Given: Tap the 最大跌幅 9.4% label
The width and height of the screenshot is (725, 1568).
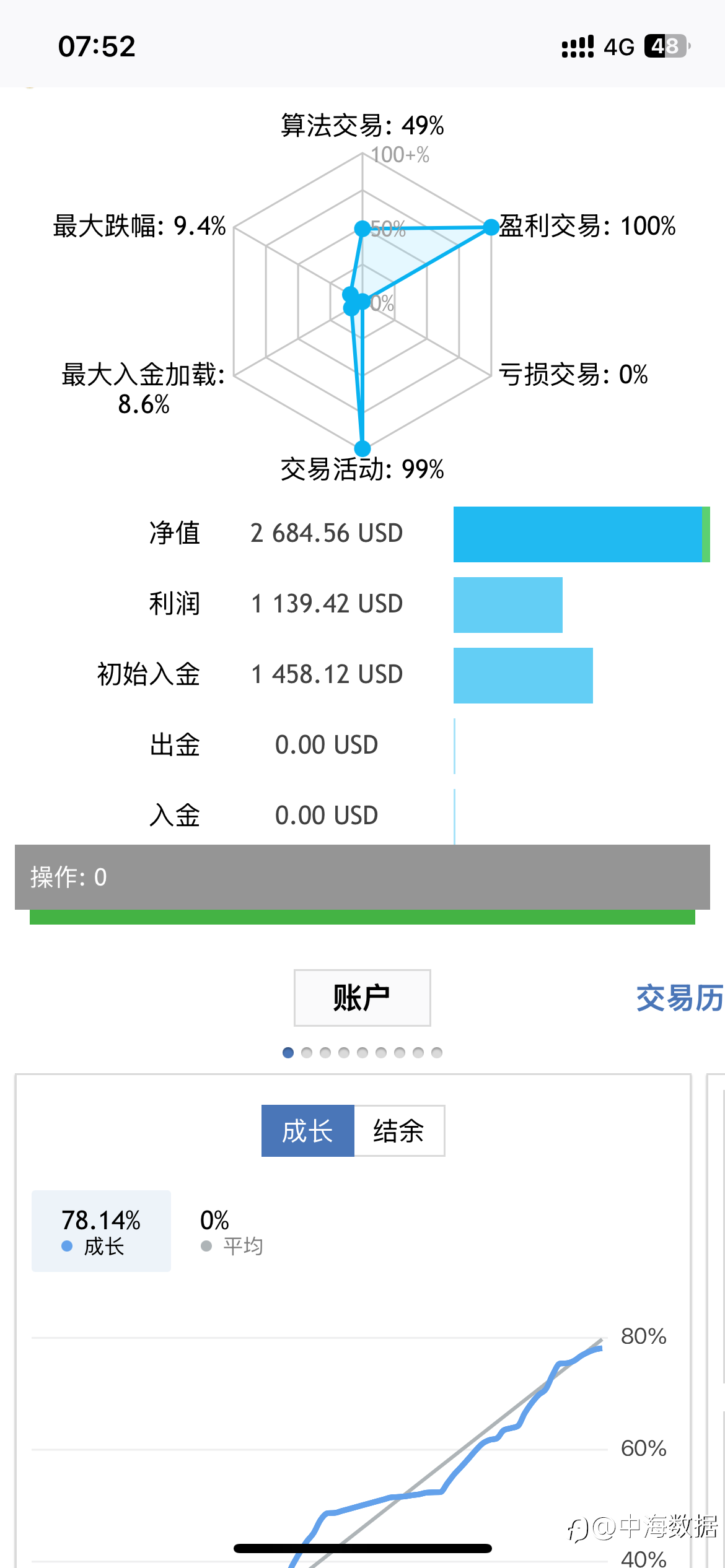Looking at the screenshot, I should [139, 226].
